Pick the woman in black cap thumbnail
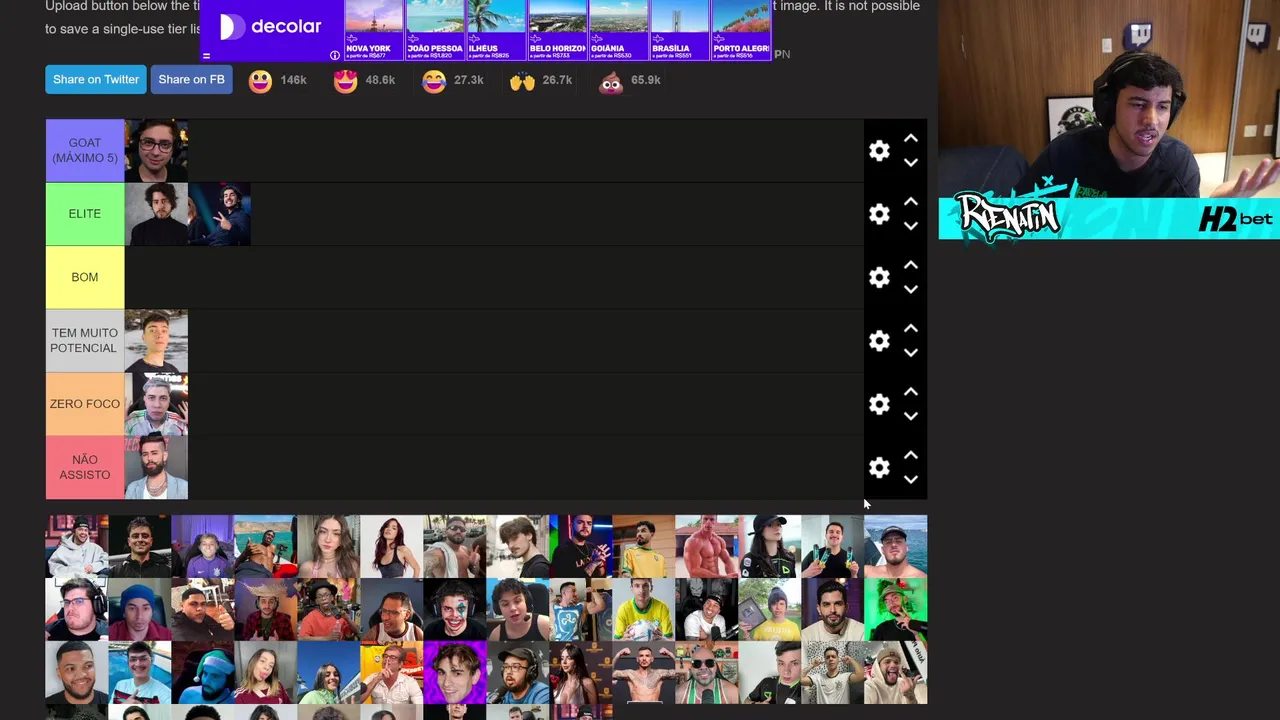This screenshot has height=720, width=1280. [769, 547]
